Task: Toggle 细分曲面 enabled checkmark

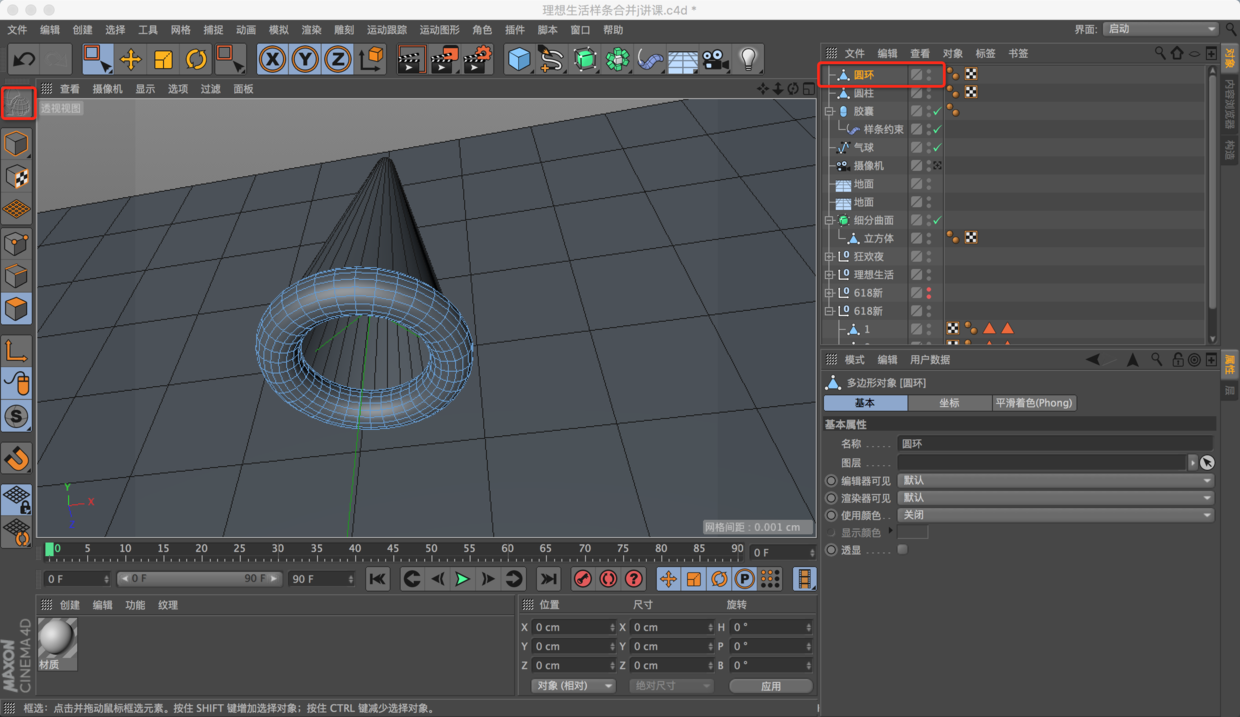Action: point(937,220)
